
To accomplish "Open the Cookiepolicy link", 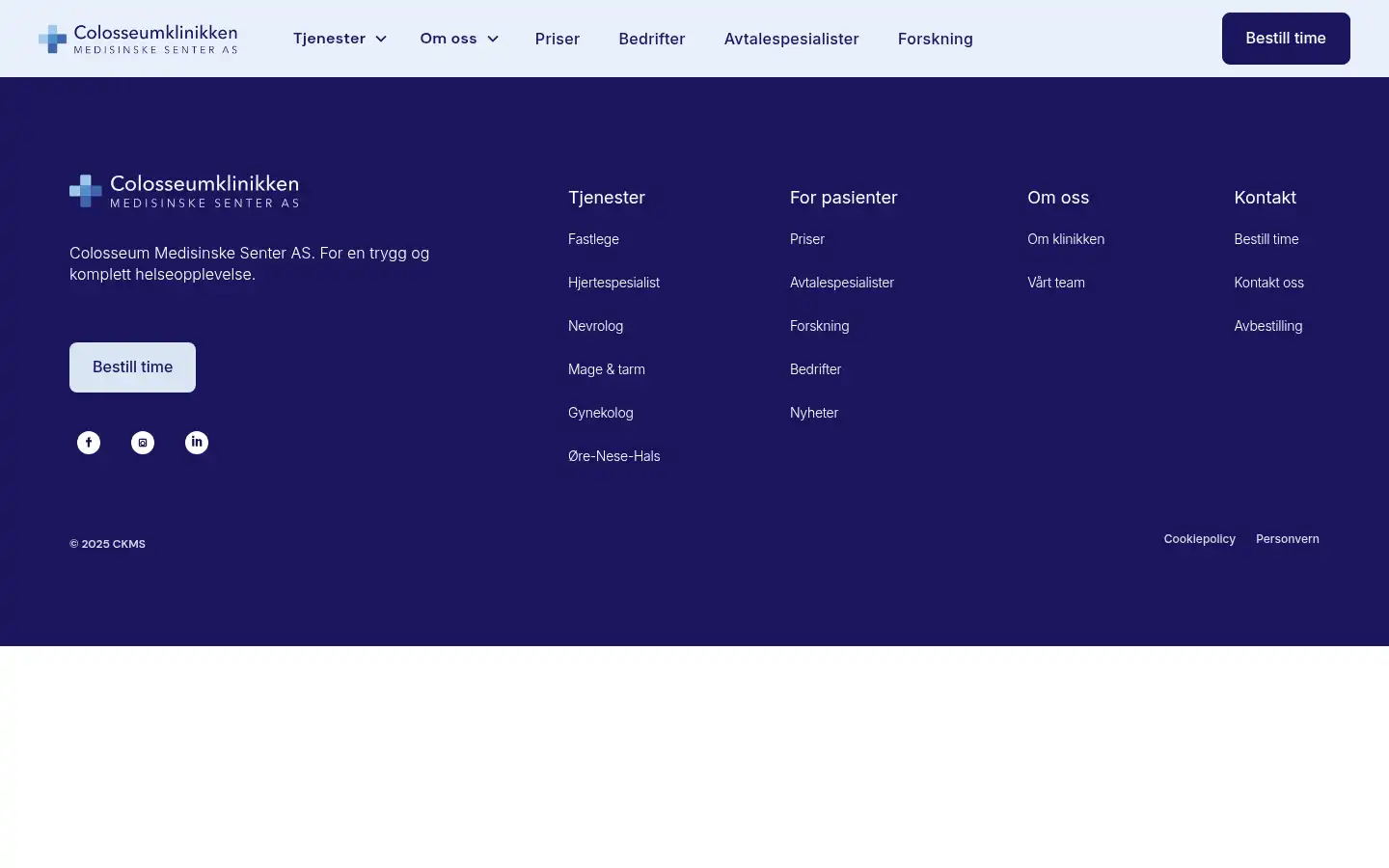I will [x=1200, y=539].
